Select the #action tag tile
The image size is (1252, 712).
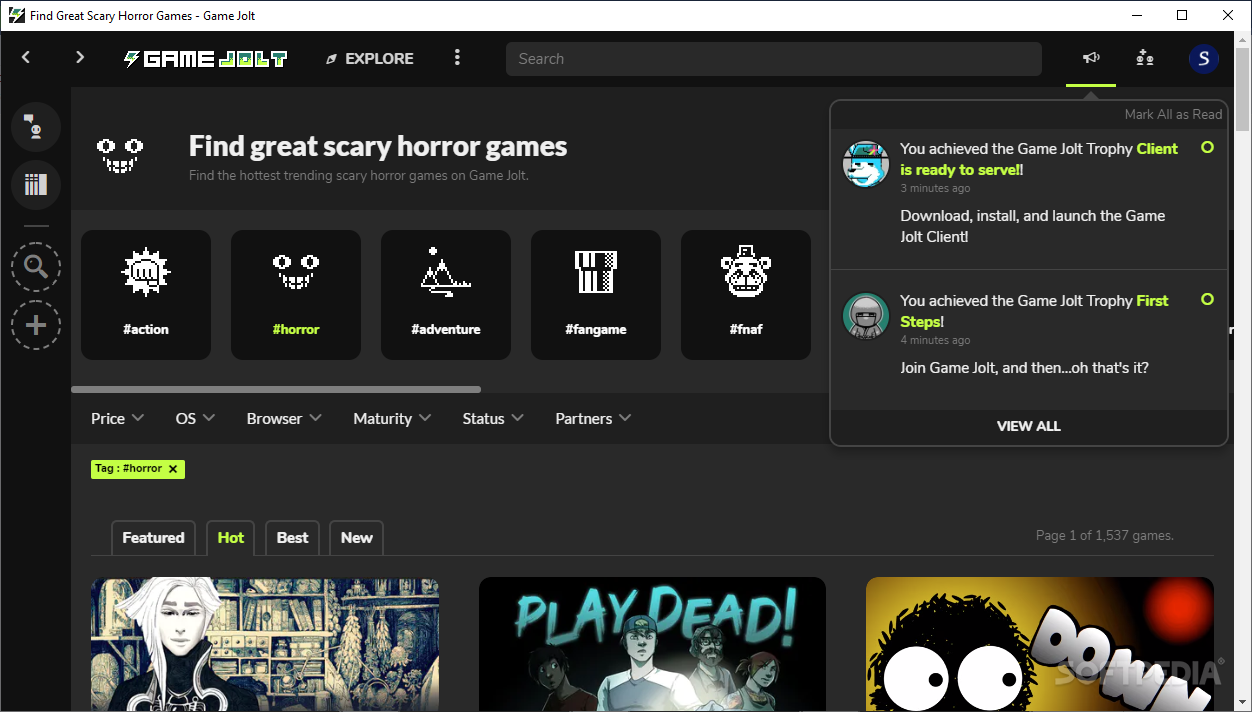click(146, 295)
